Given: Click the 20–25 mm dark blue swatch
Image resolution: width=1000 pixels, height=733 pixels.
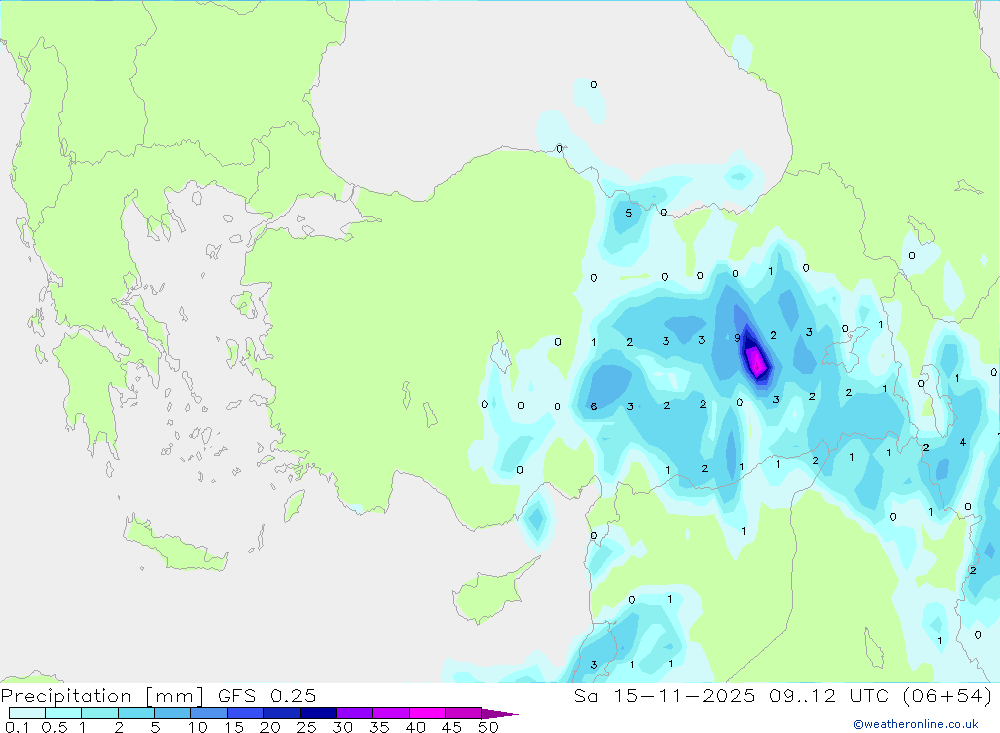Looking at the screenshot, I should 281,713.
